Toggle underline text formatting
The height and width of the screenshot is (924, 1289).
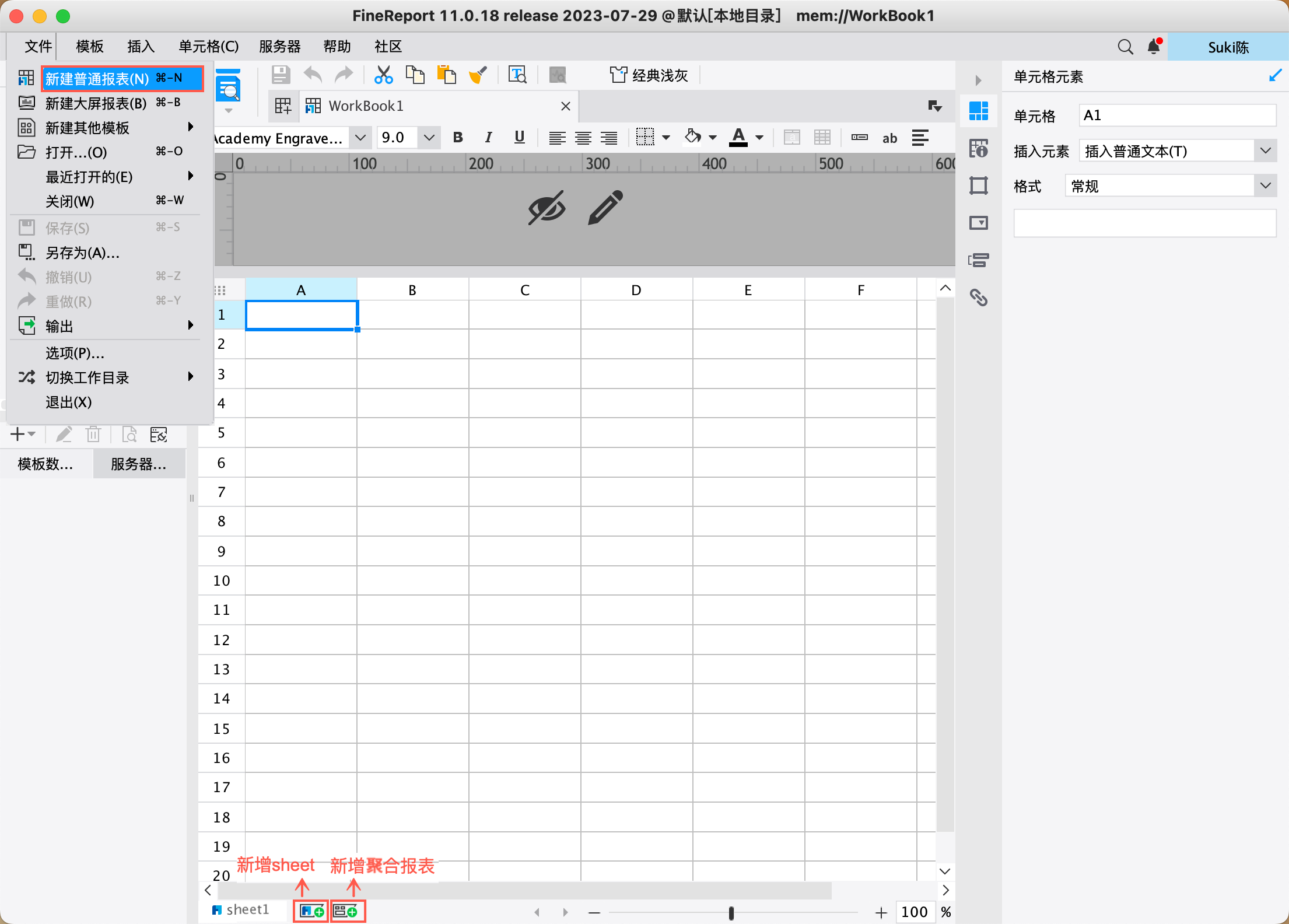pyautogui.click(x=519, y=138)
